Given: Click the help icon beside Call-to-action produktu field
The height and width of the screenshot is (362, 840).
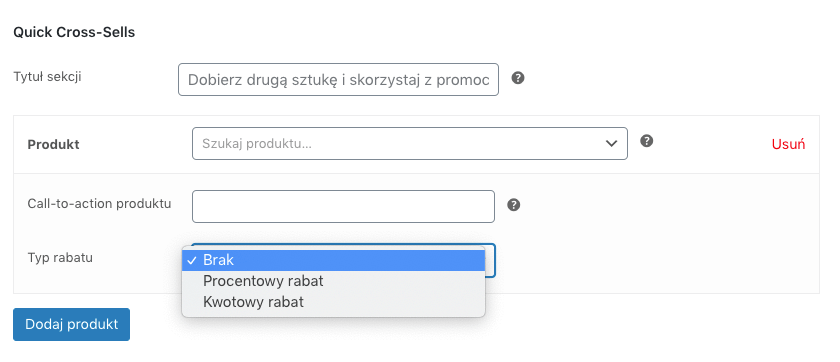Looking at the screenshot, I should (x=513, y=205).
